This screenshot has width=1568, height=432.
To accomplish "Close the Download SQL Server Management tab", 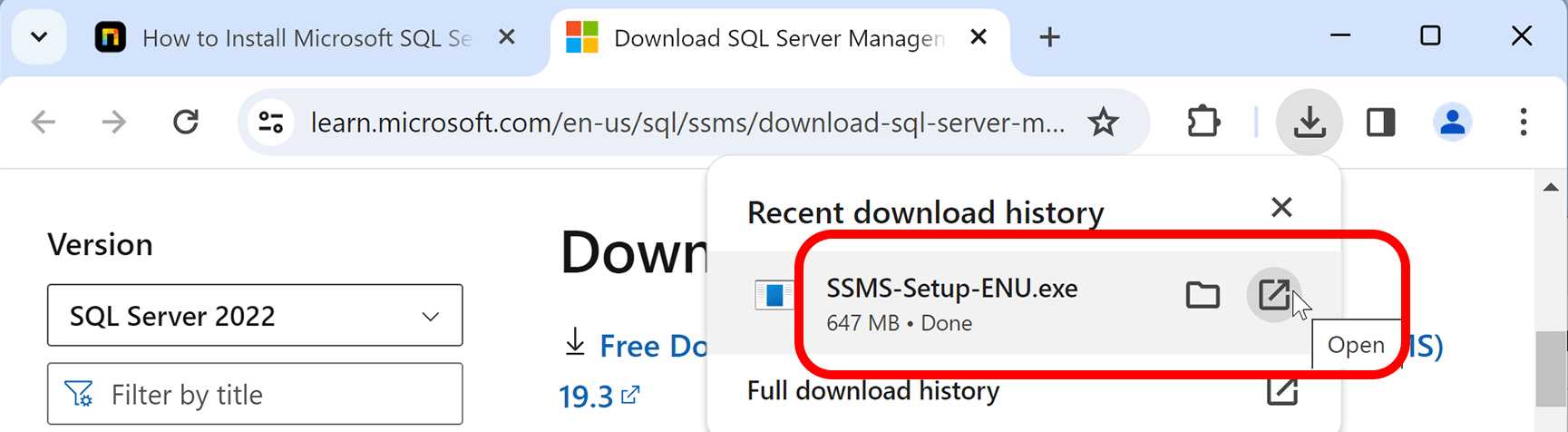I will (x=979, y=37).
